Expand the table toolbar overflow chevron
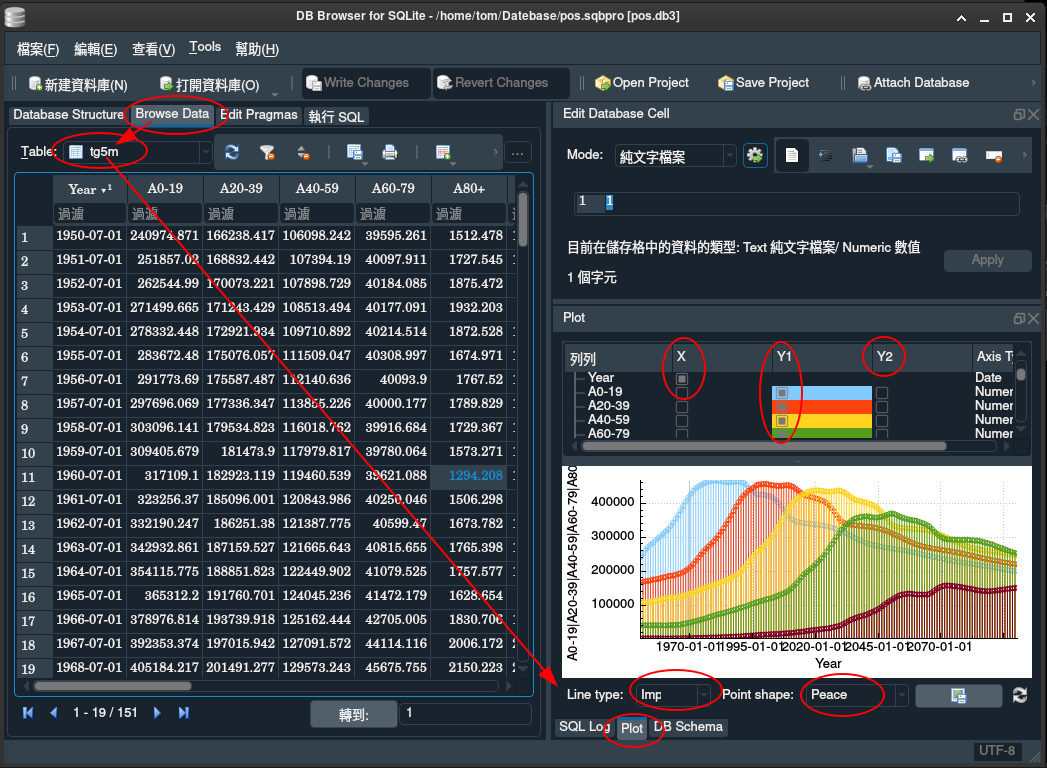Viewport: 1047px width, 768px height. point(495,152)
